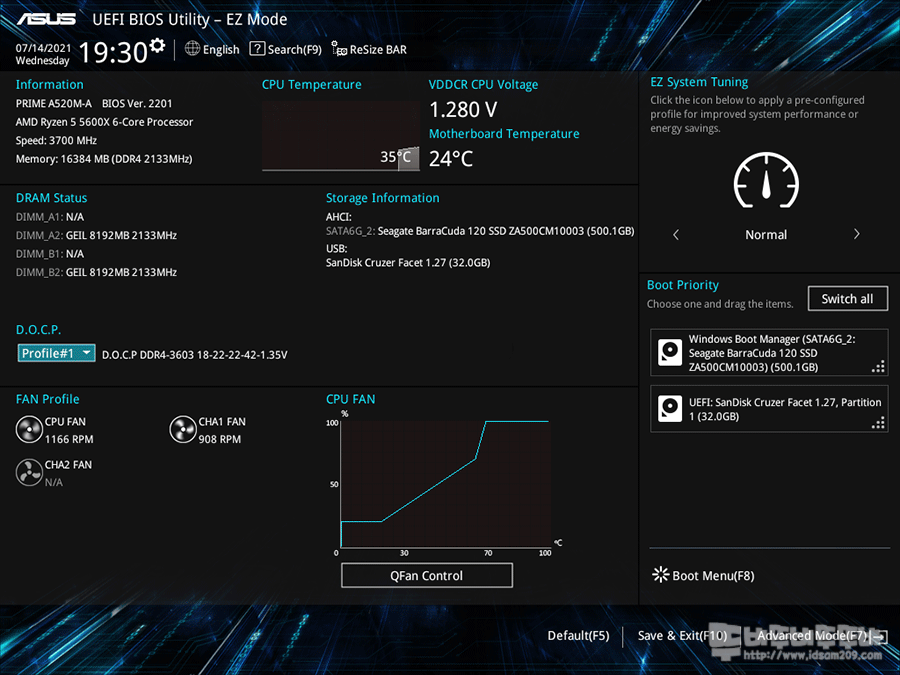
Task: Click the EZ System Tuning gauge icon
Action: click(766, 180)
